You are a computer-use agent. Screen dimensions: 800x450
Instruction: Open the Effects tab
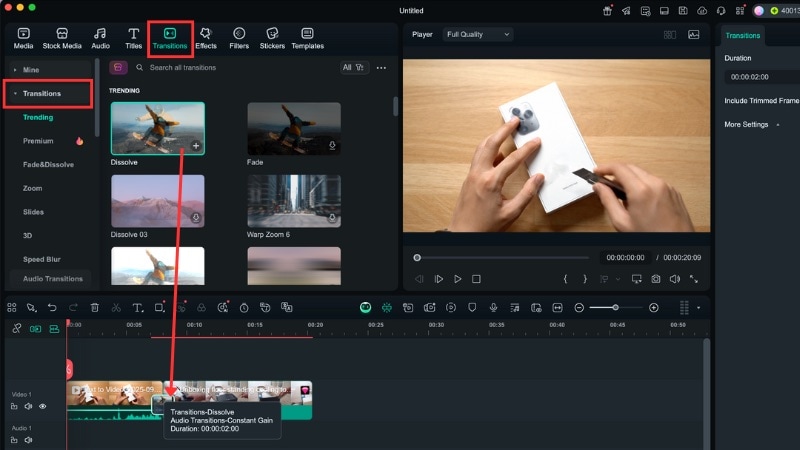[x=206, y=39]
